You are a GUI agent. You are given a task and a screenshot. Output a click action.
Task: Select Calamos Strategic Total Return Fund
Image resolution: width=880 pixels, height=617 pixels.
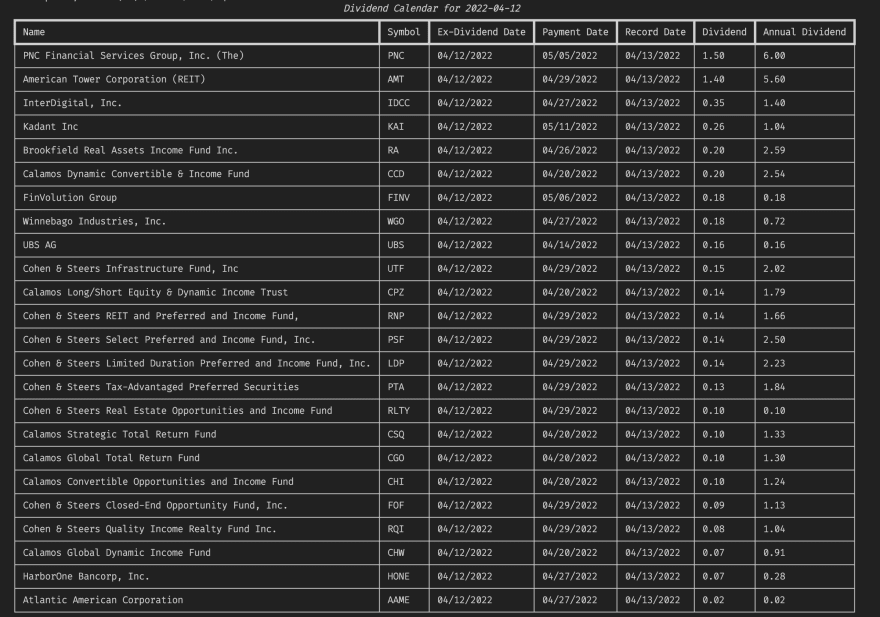click(120, 434)
